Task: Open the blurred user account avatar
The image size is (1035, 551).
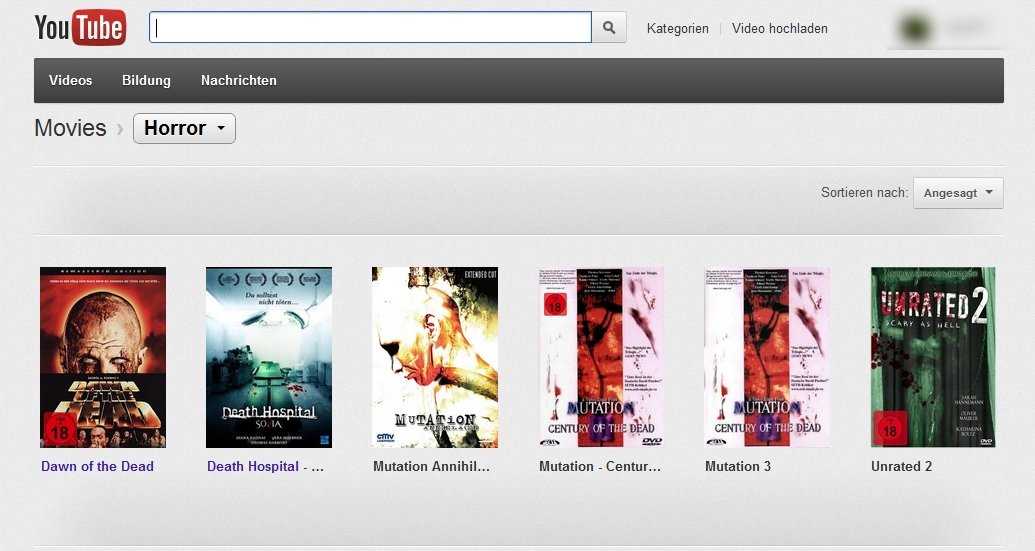Action: pyautogui.click(x=915, y=28)
